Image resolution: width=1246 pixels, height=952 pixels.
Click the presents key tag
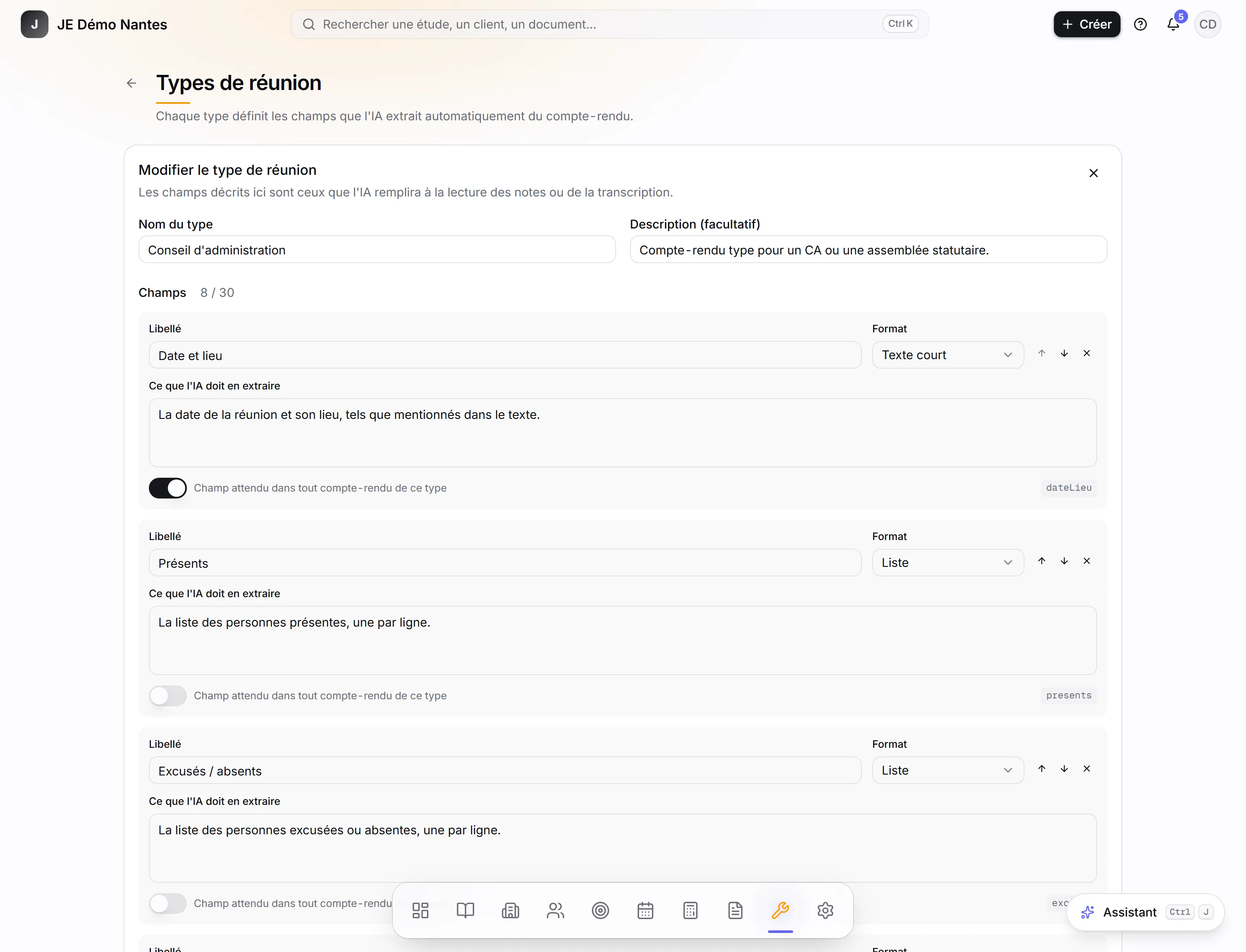pyautogui.click(x=1069, y=695)
